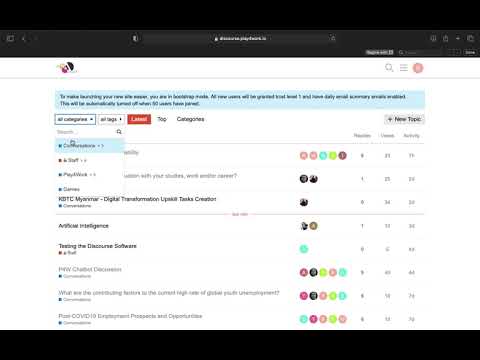Click Safari downloads icon
The image size is (480, 360).
pos(433,38)
